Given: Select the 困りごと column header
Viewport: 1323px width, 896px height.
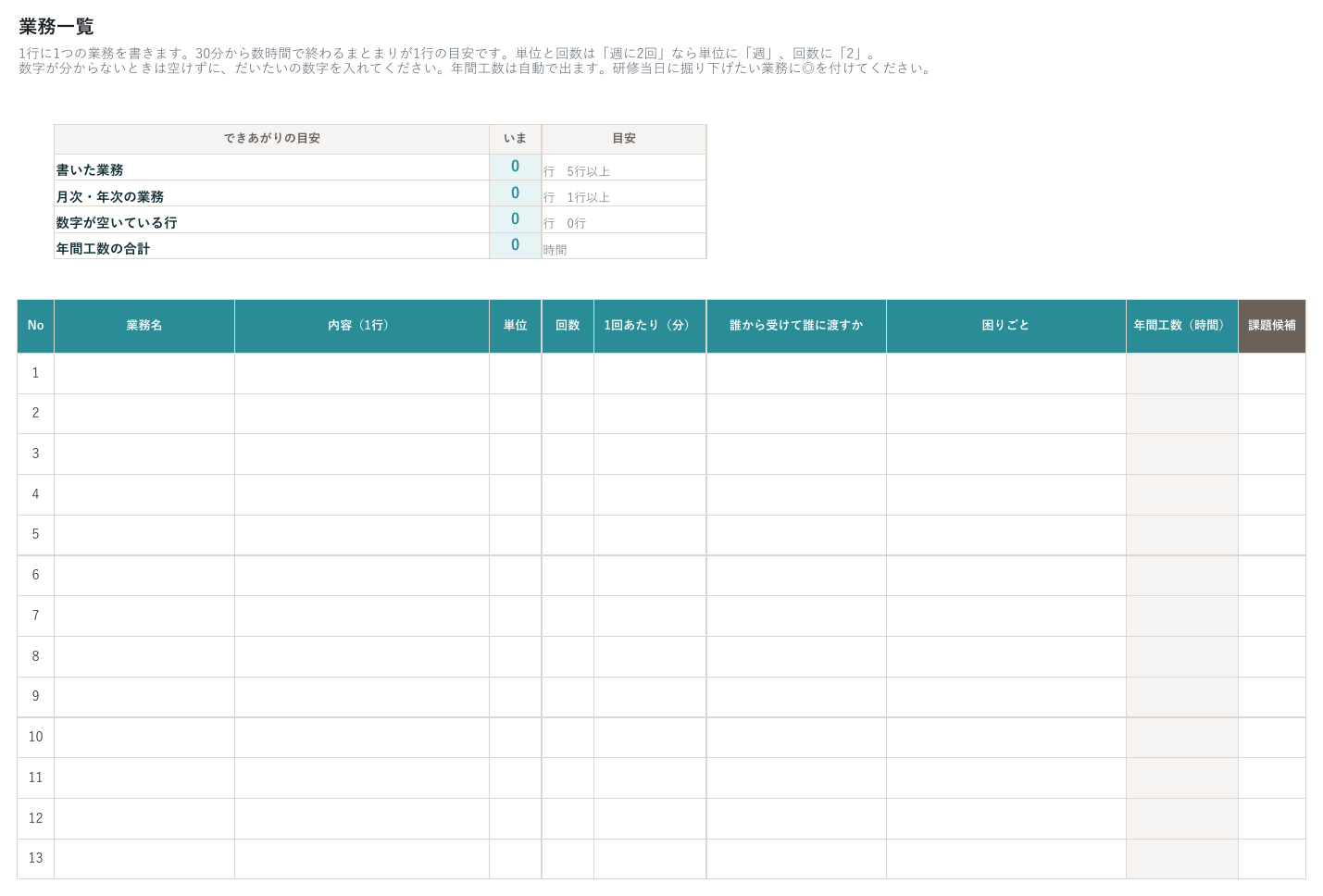Looking at the screenshot, I should click(x=1006, y=326).
